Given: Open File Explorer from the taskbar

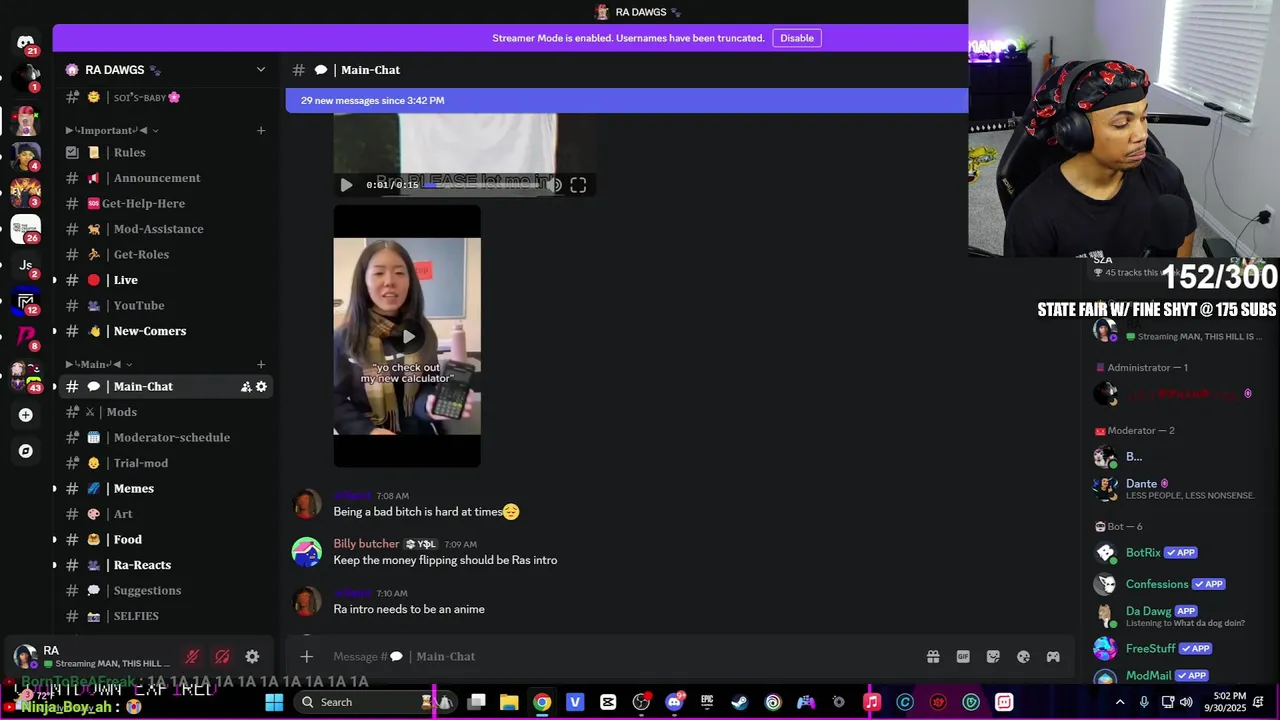Looking at the screenshot, I should click(509, 702).
